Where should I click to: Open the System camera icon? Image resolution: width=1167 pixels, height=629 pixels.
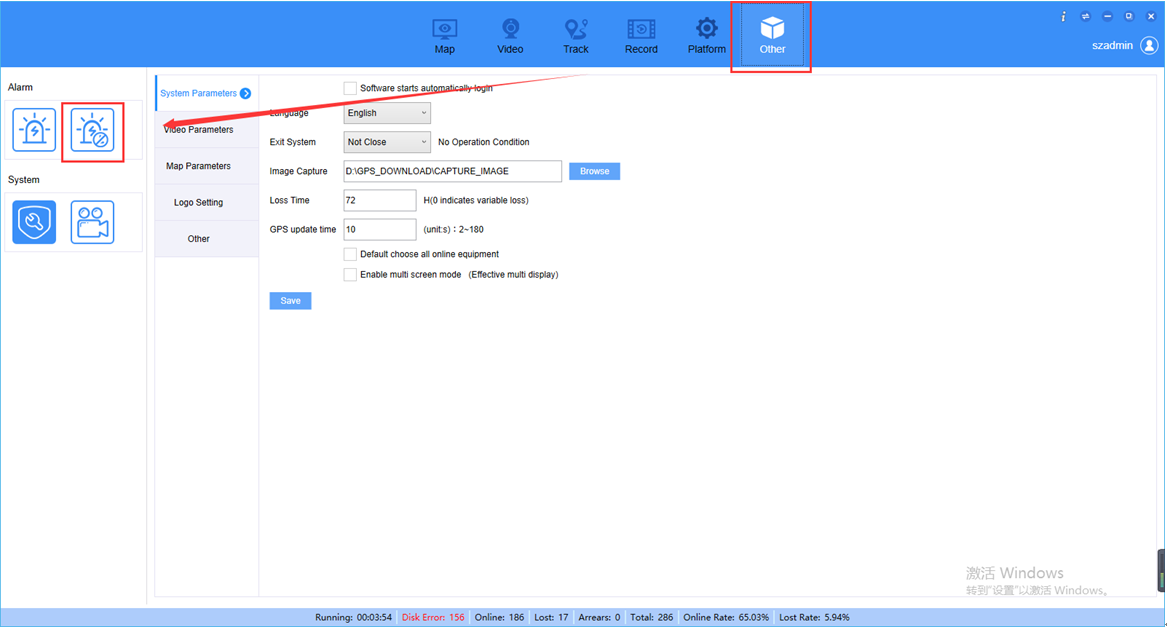coord(92,222)
